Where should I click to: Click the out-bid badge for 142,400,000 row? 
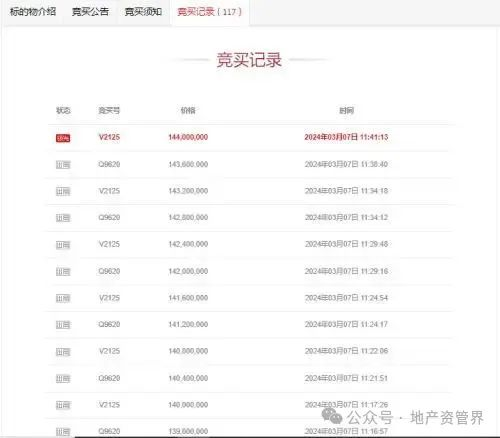click(63, 245)
